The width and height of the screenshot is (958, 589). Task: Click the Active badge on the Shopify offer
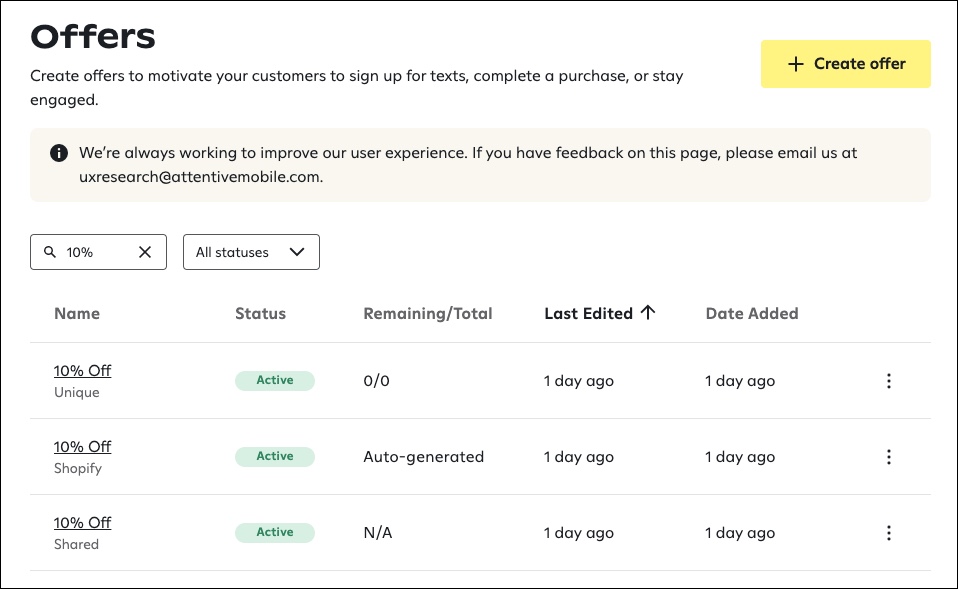pos(275,456)
